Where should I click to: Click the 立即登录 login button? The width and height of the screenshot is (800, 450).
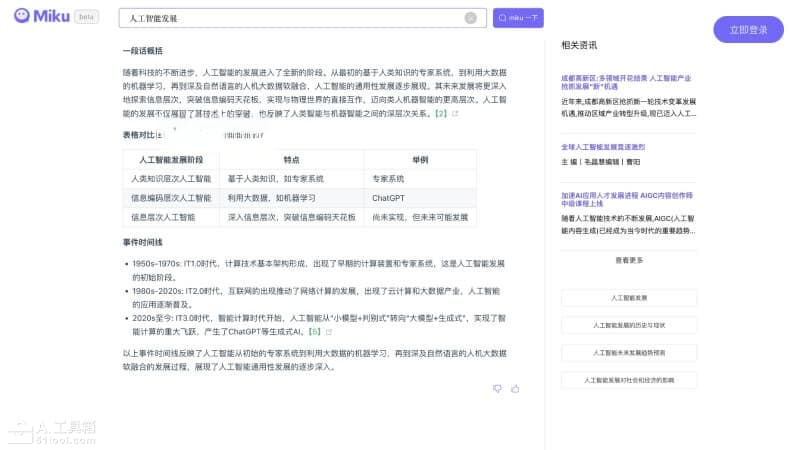click(x=748, y=29)
